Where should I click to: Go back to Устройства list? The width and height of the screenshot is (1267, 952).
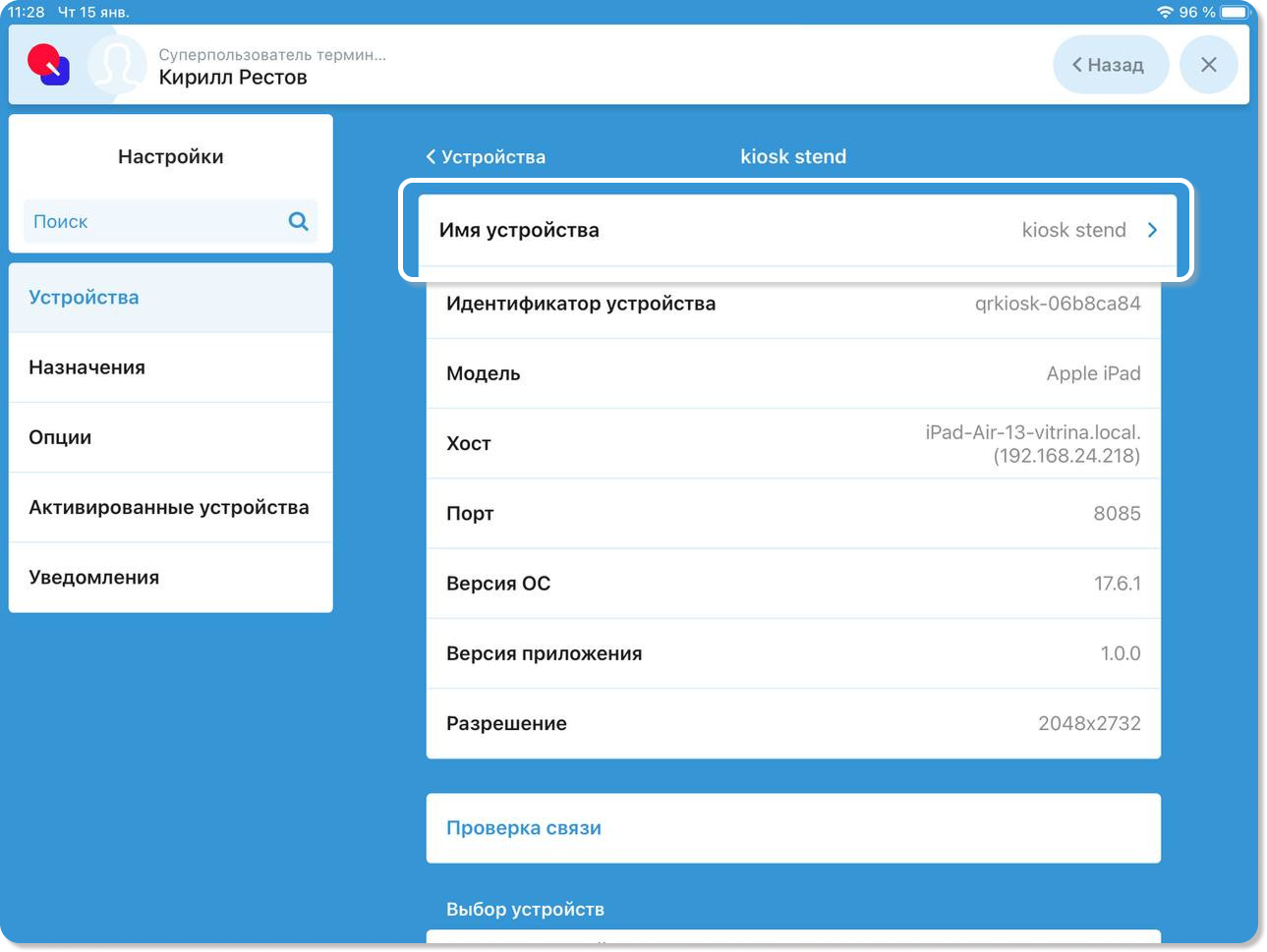point(486,157)
